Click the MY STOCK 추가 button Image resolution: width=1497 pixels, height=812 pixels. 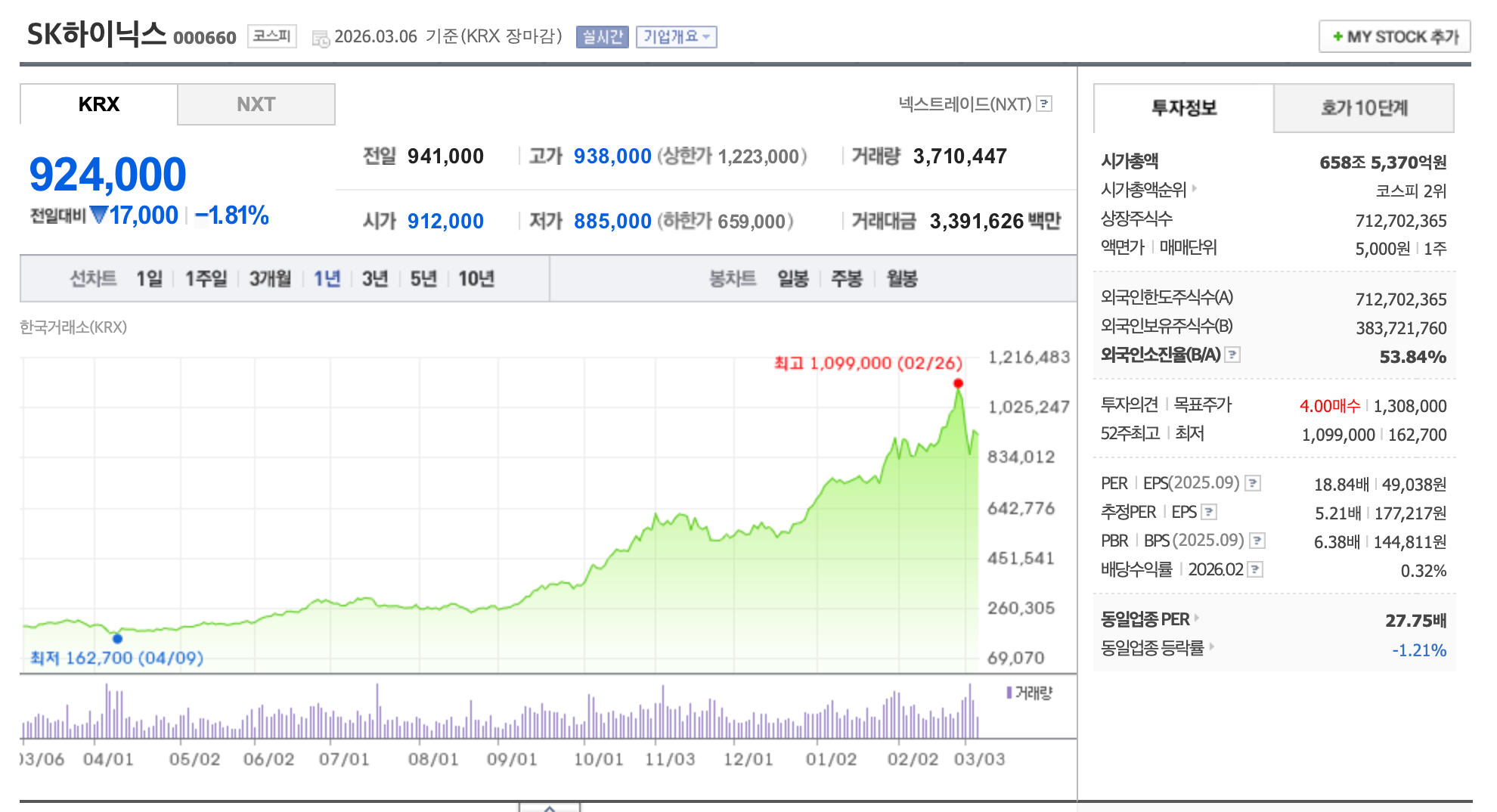click(1395, 36)
